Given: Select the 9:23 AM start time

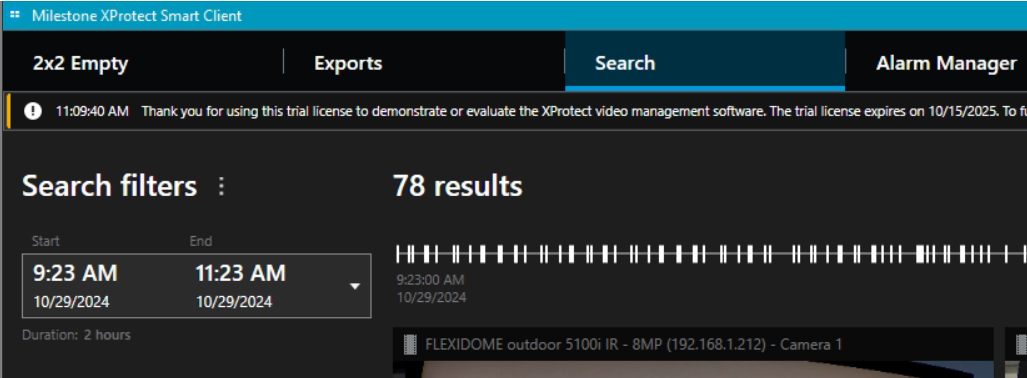Looking at the screenshot, I should [75, 273].
